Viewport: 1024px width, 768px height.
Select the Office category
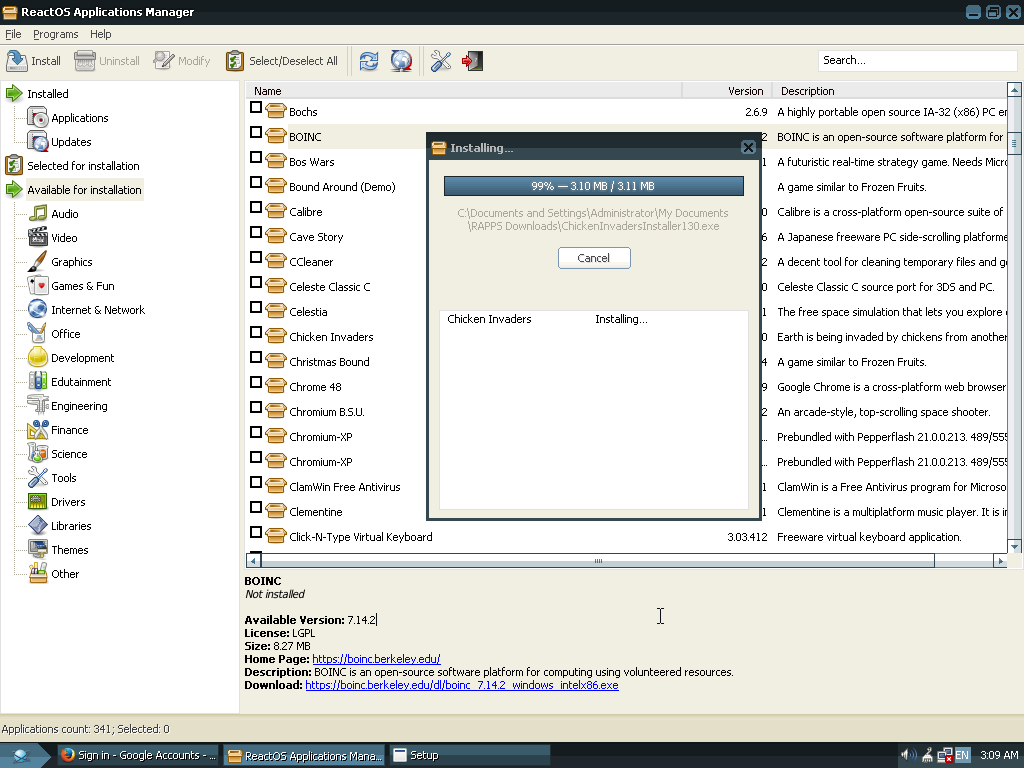click(65, 334)
